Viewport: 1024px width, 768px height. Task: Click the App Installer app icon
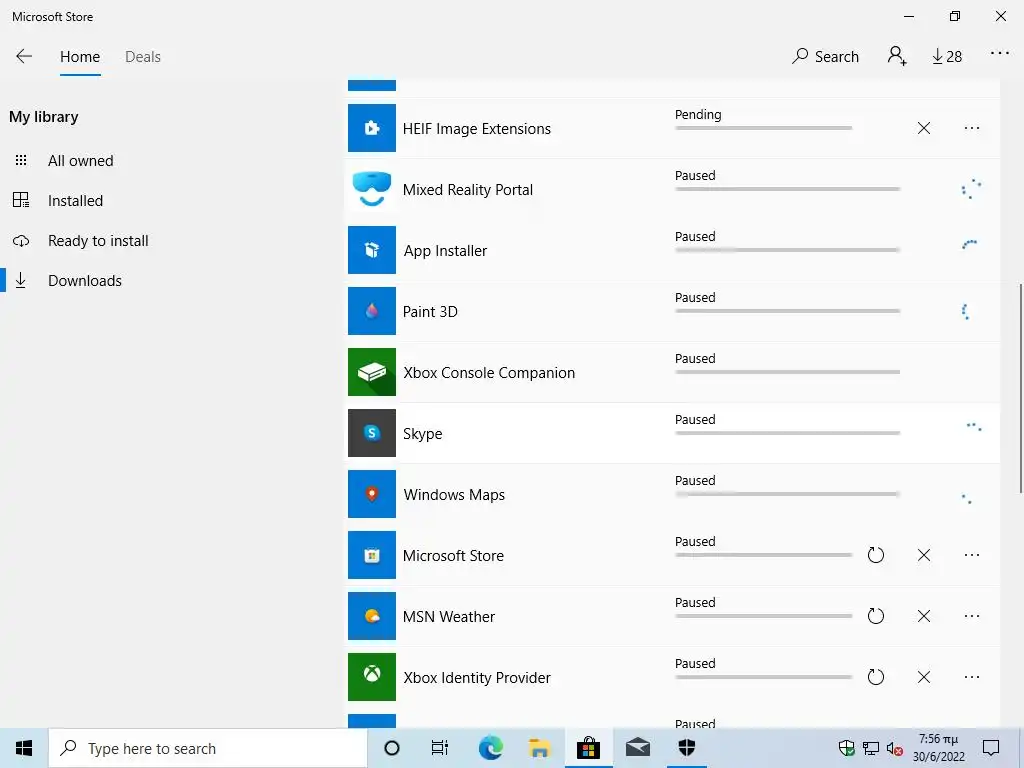point(372,250)
